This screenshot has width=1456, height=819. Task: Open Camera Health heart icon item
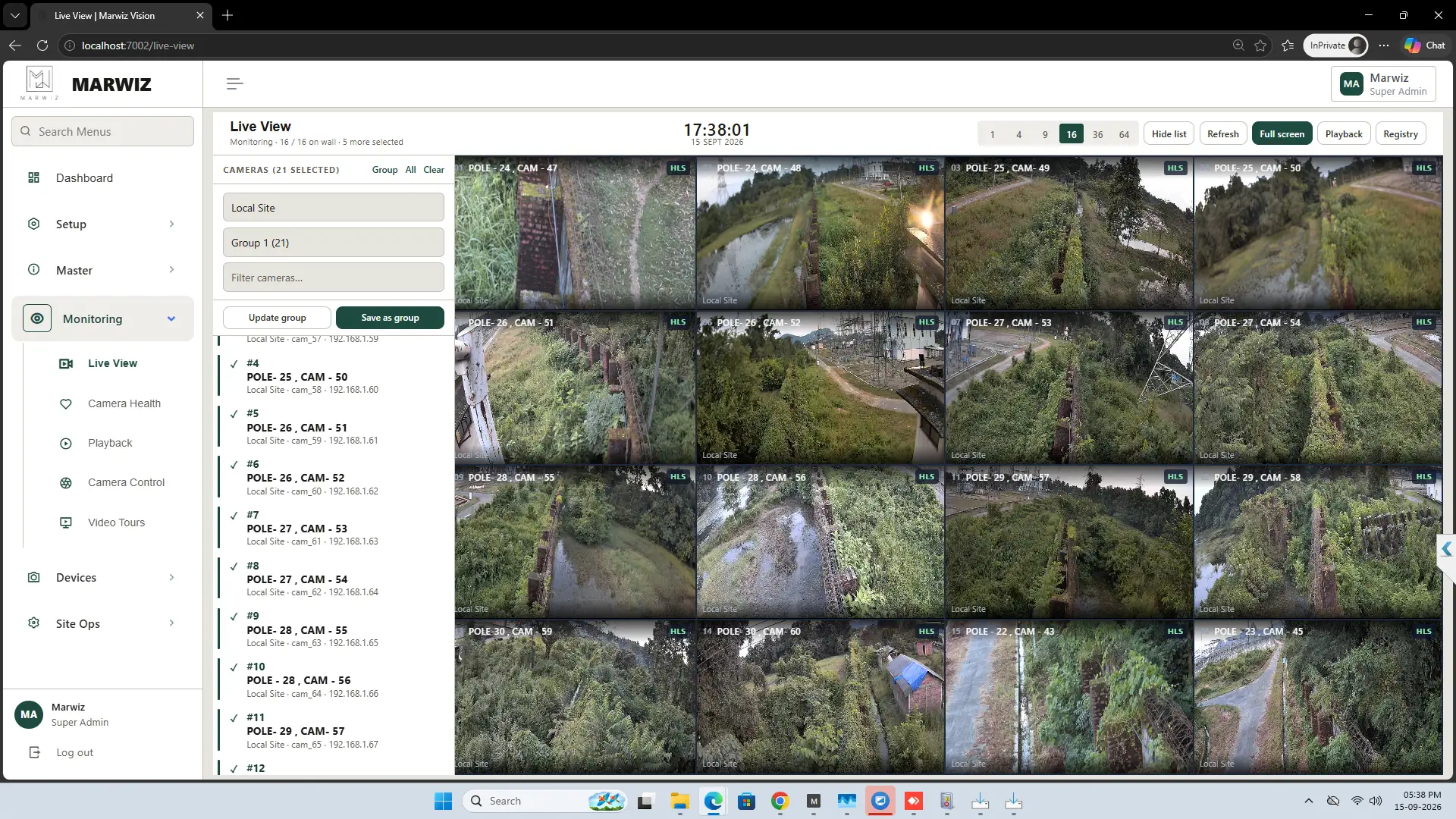click(66, 403)
